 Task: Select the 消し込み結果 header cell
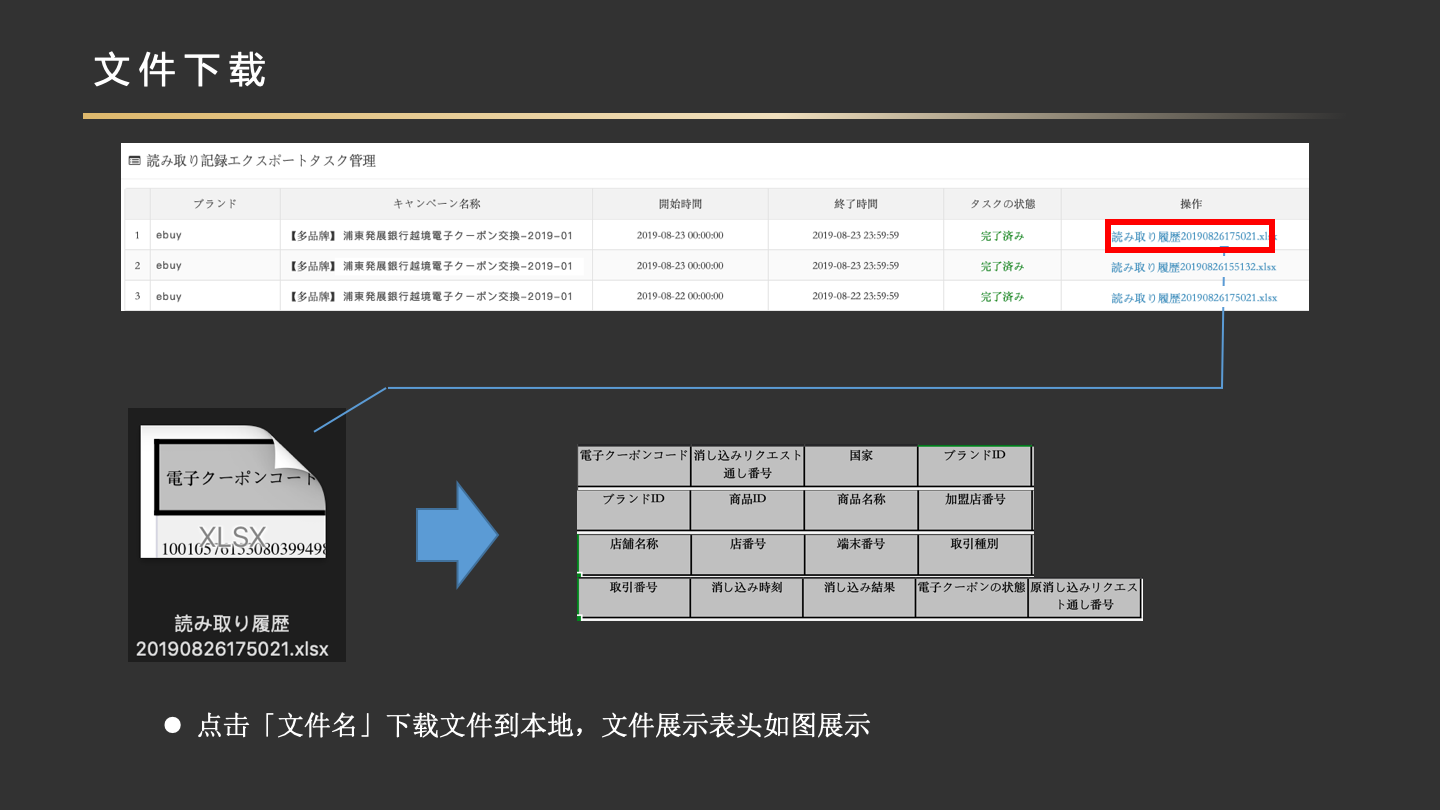click(x=860, y=598)
